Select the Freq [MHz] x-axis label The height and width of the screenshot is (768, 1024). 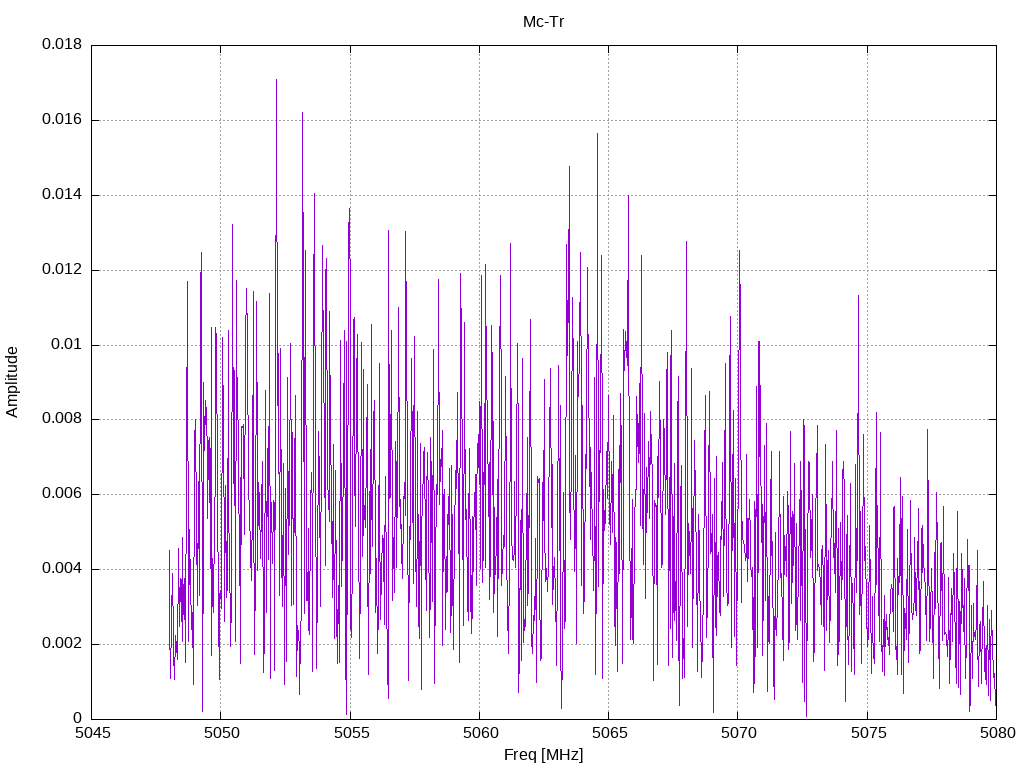pos(543,755)
